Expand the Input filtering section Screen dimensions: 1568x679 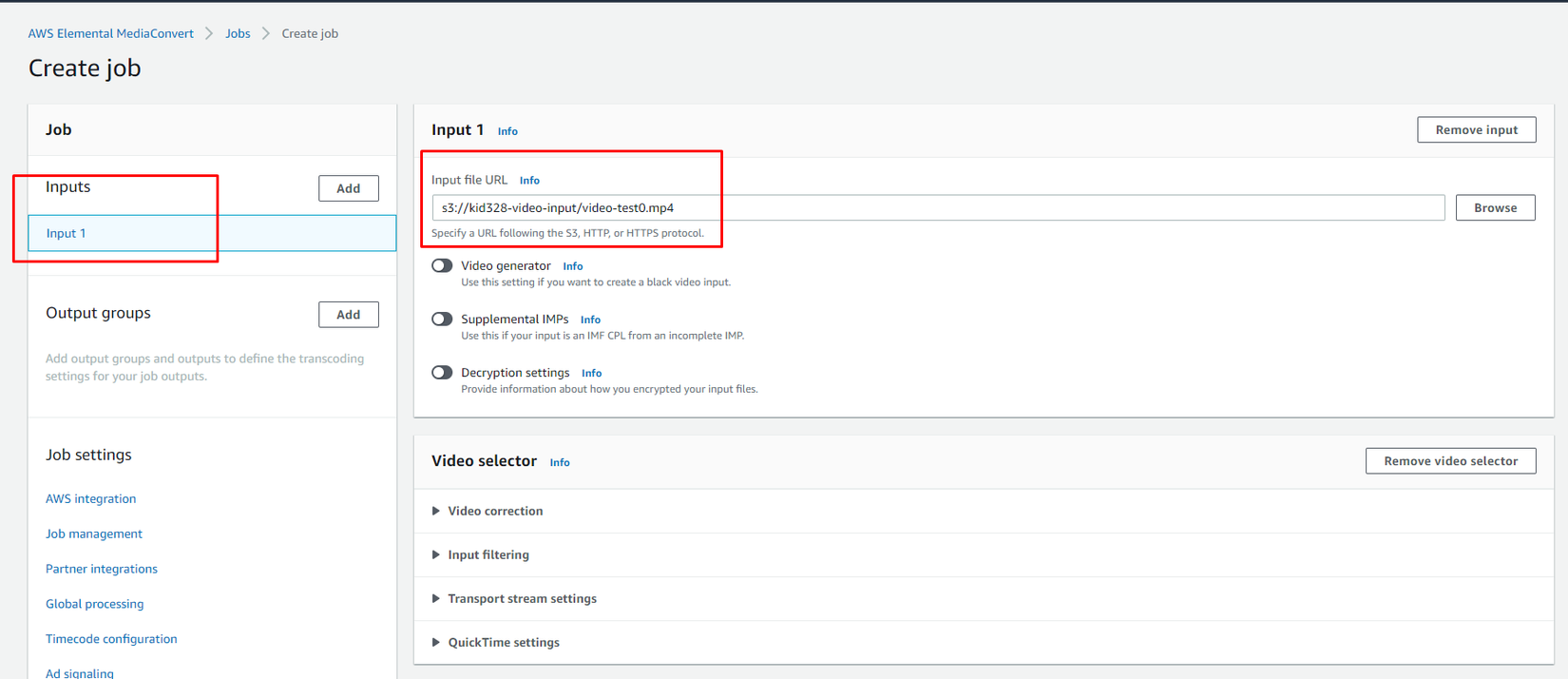(488, 554)
